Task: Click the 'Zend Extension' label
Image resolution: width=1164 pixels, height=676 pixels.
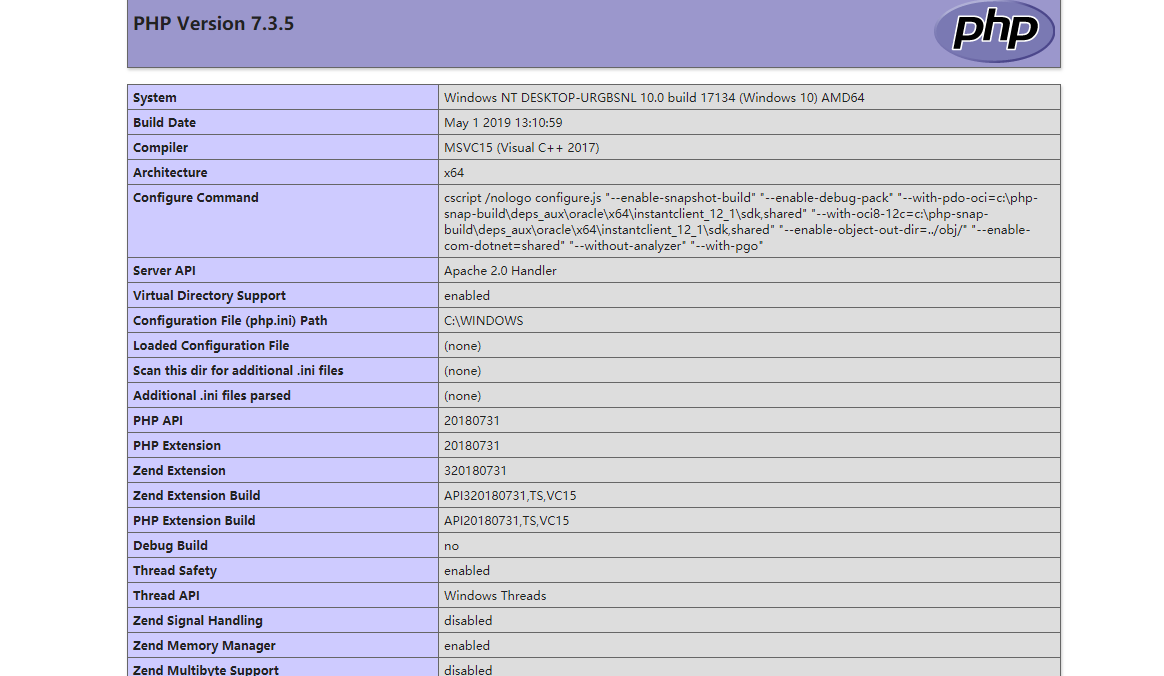Action: click(179, 470)
